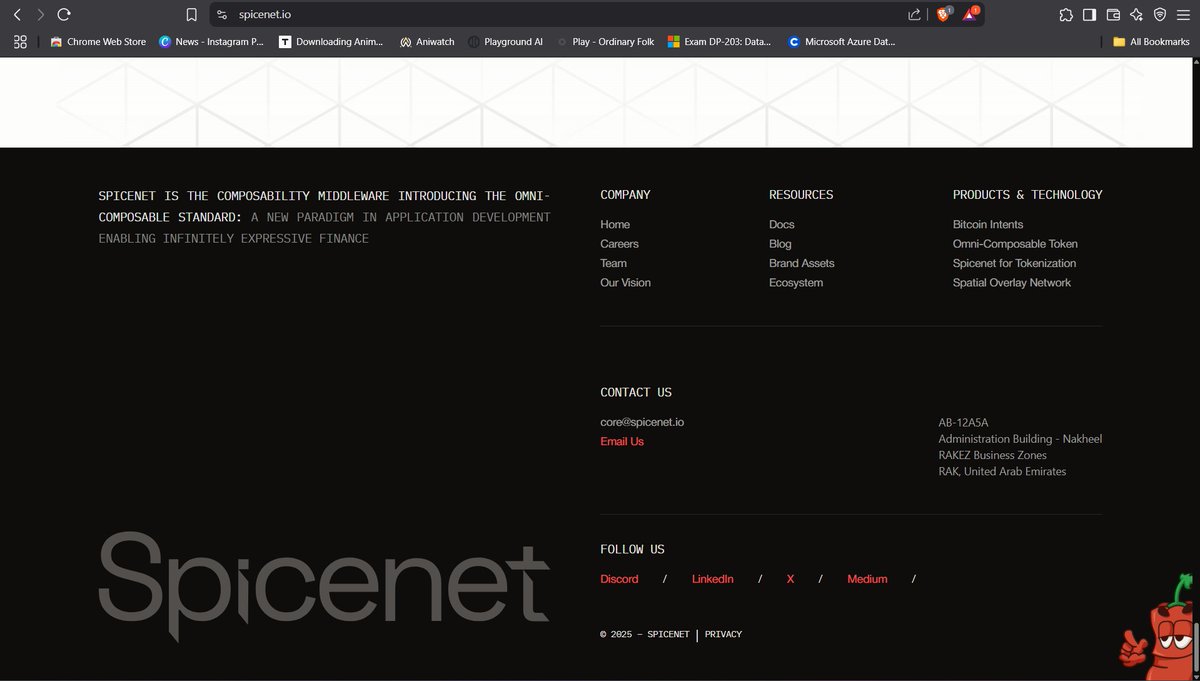Screen dimensions: 1200x681
Task: Click the PRODUCTS & TECHNOLOGY heading
Action: tap(1027, 195)
